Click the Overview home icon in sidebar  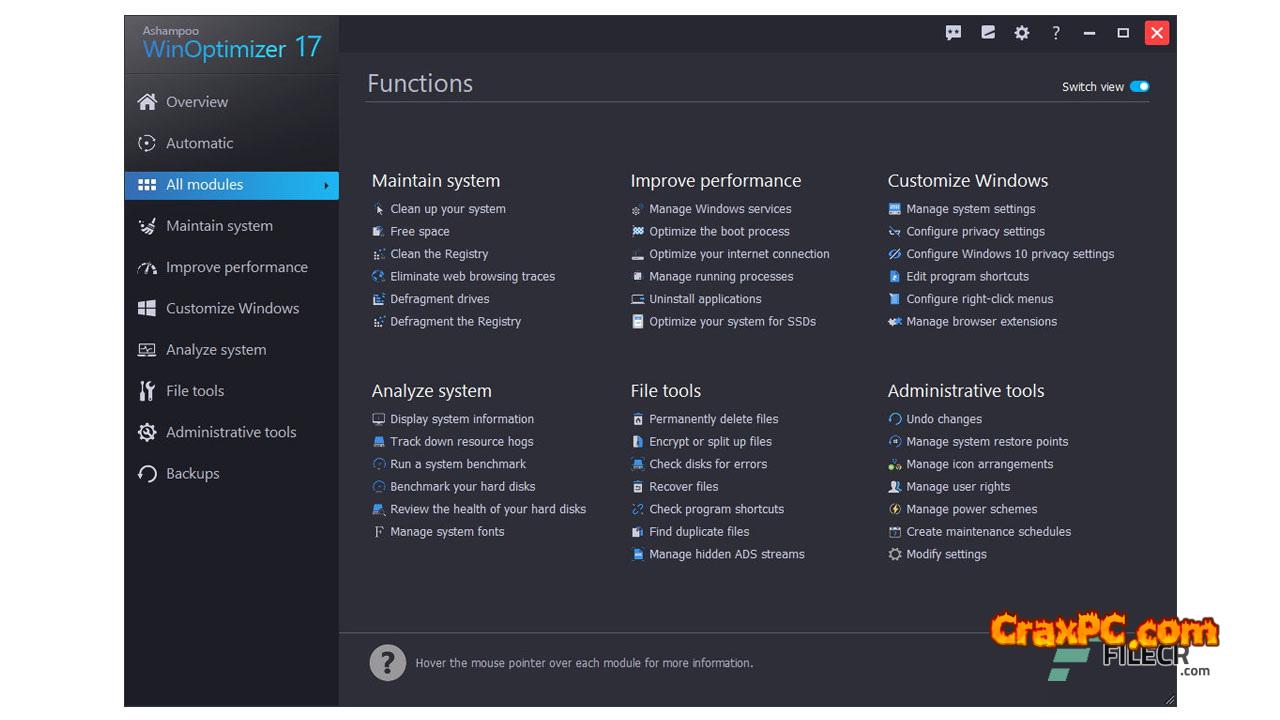click(x=147, y=102)
